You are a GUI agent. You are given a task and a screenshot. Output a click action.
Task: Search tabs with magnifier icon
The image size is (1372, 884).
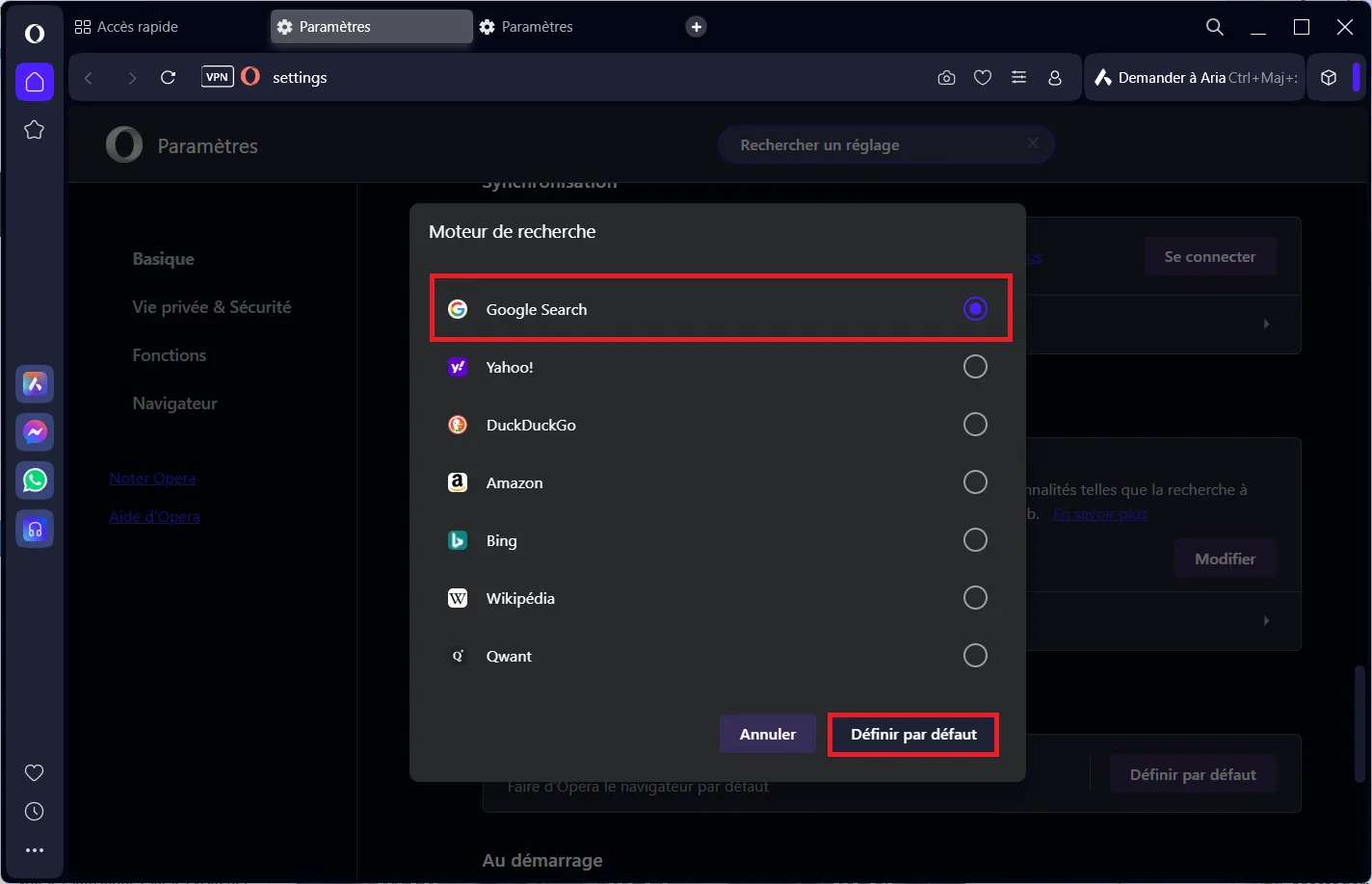click(1215, 27)
